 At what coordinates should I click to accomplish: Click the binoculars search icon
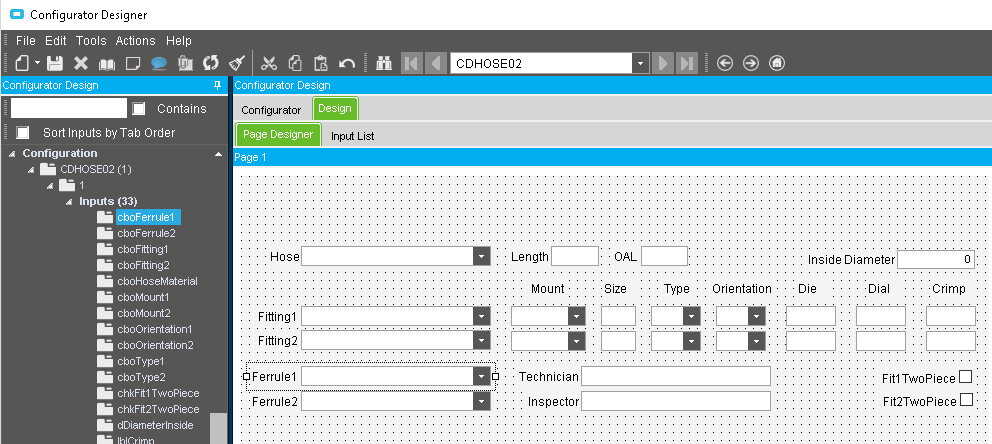pos(385,63)
